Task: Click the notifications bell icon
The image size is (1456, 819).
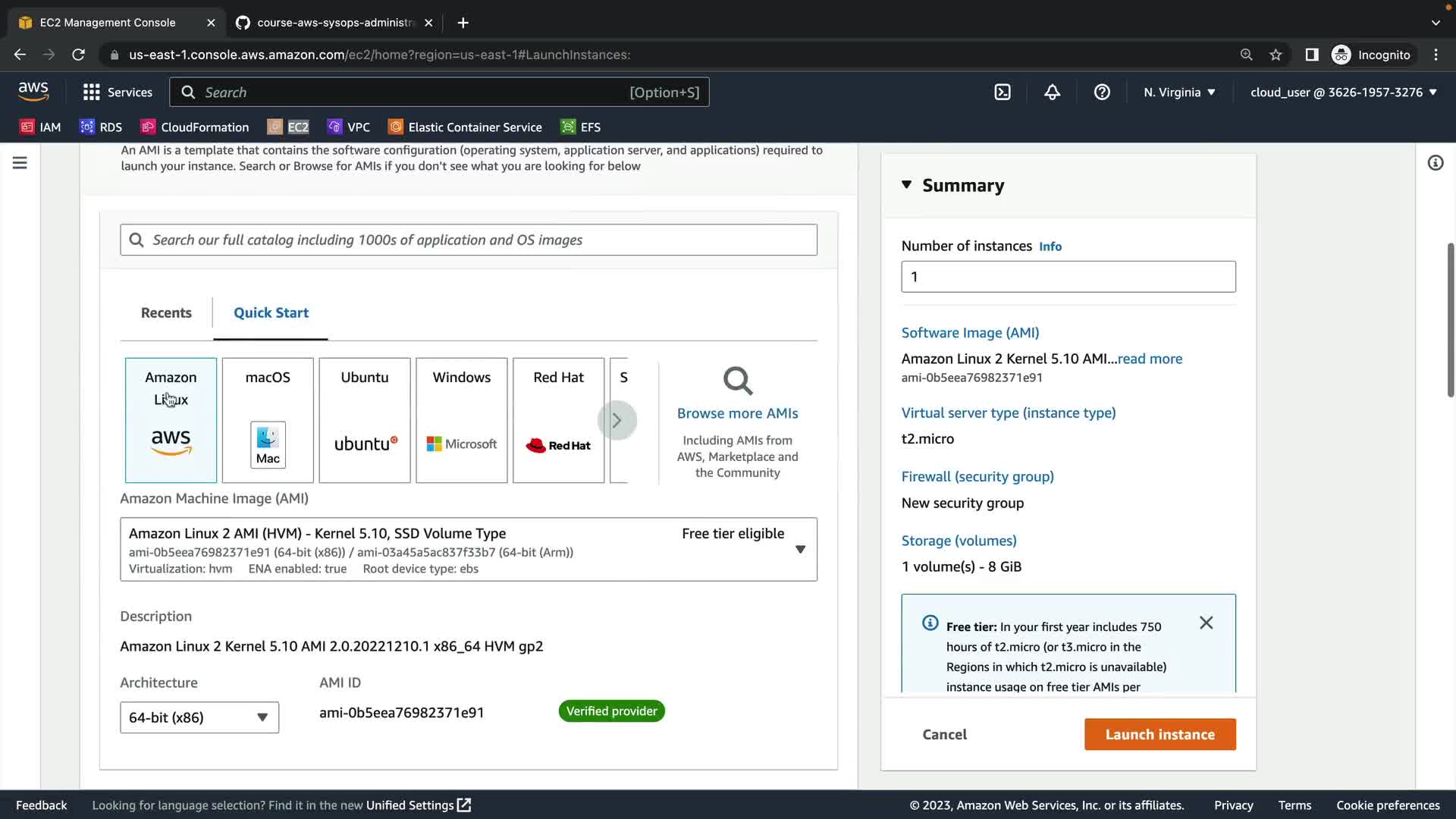Action: pos(1052,92)
